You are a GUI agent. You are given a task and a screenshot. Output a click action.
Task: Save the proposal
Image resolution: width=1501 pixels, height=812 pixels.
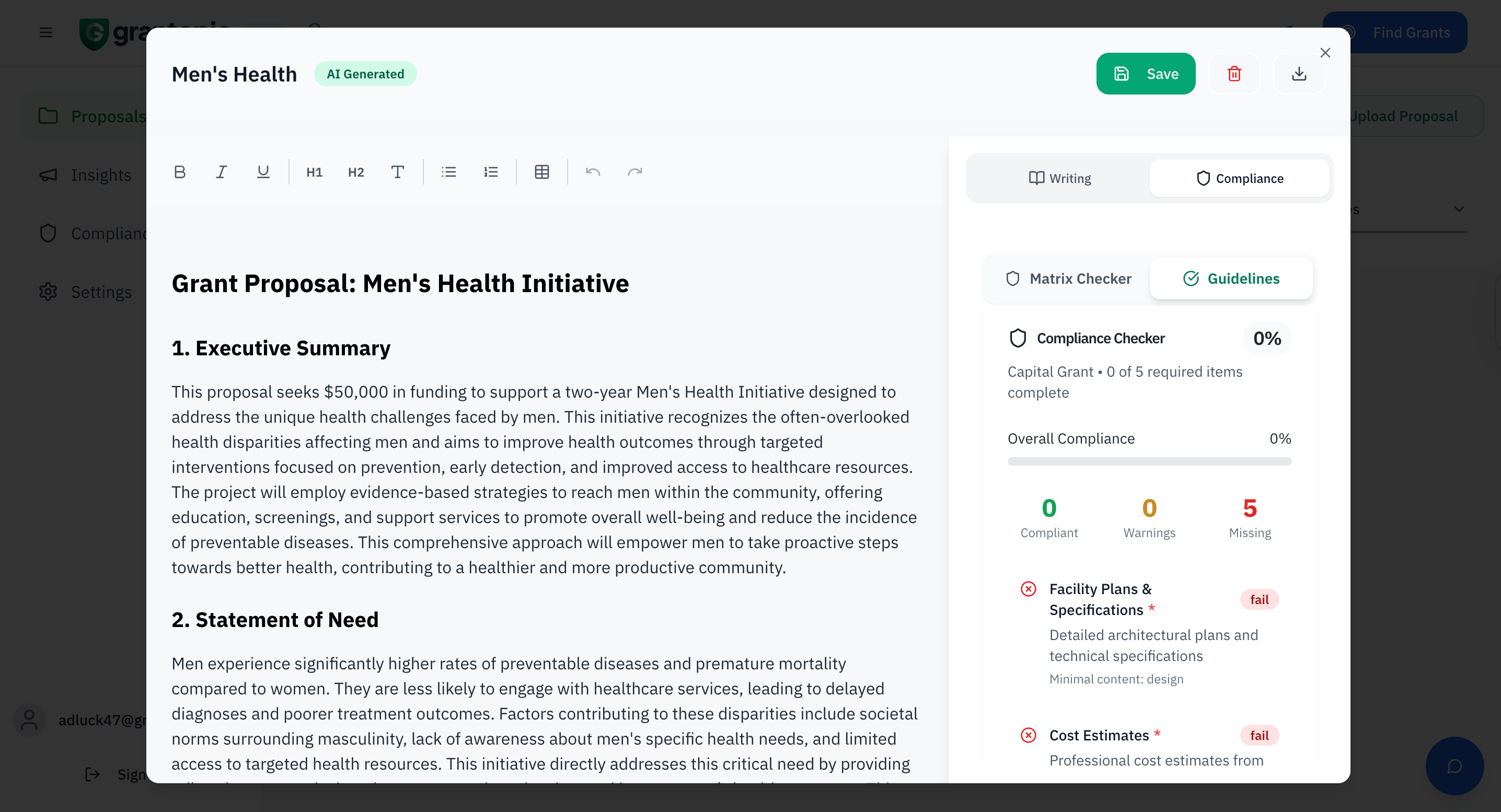click(x=1146, y=74)
